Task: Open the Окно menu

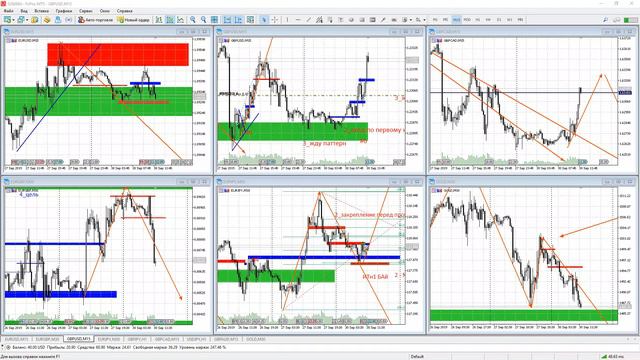Action: tap(104, 11)
